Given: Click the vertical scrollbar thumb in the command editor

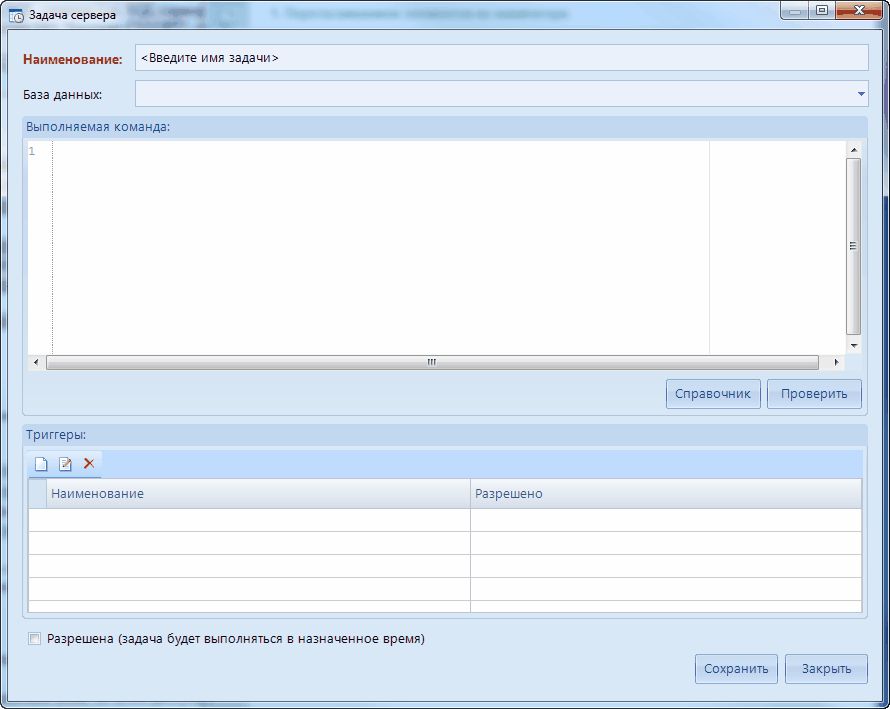Looking at the screenshot, I should point(853,246).
